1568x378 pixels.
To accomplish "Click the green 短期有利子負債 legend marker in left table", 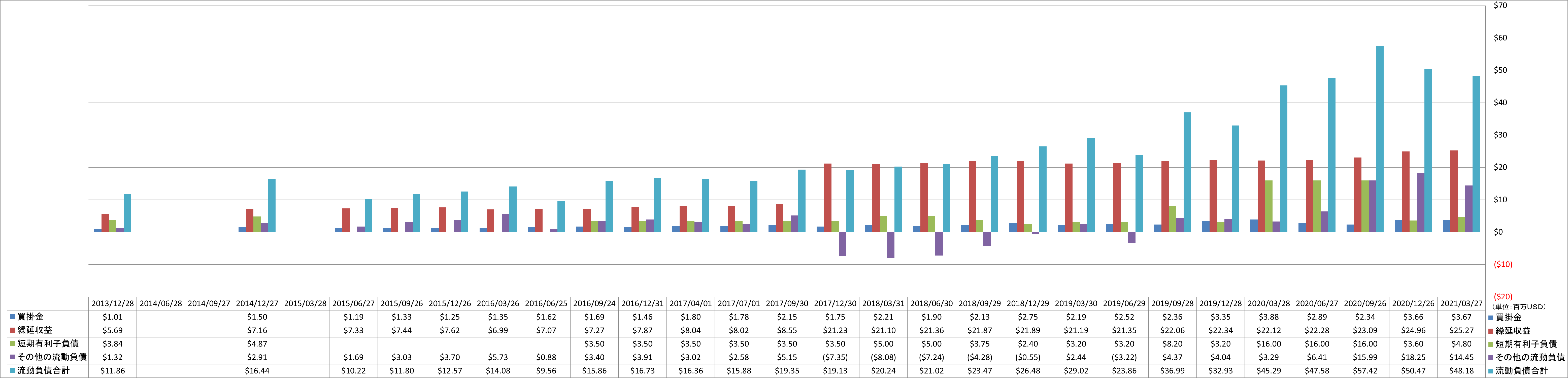I will (x=12, y=344).
